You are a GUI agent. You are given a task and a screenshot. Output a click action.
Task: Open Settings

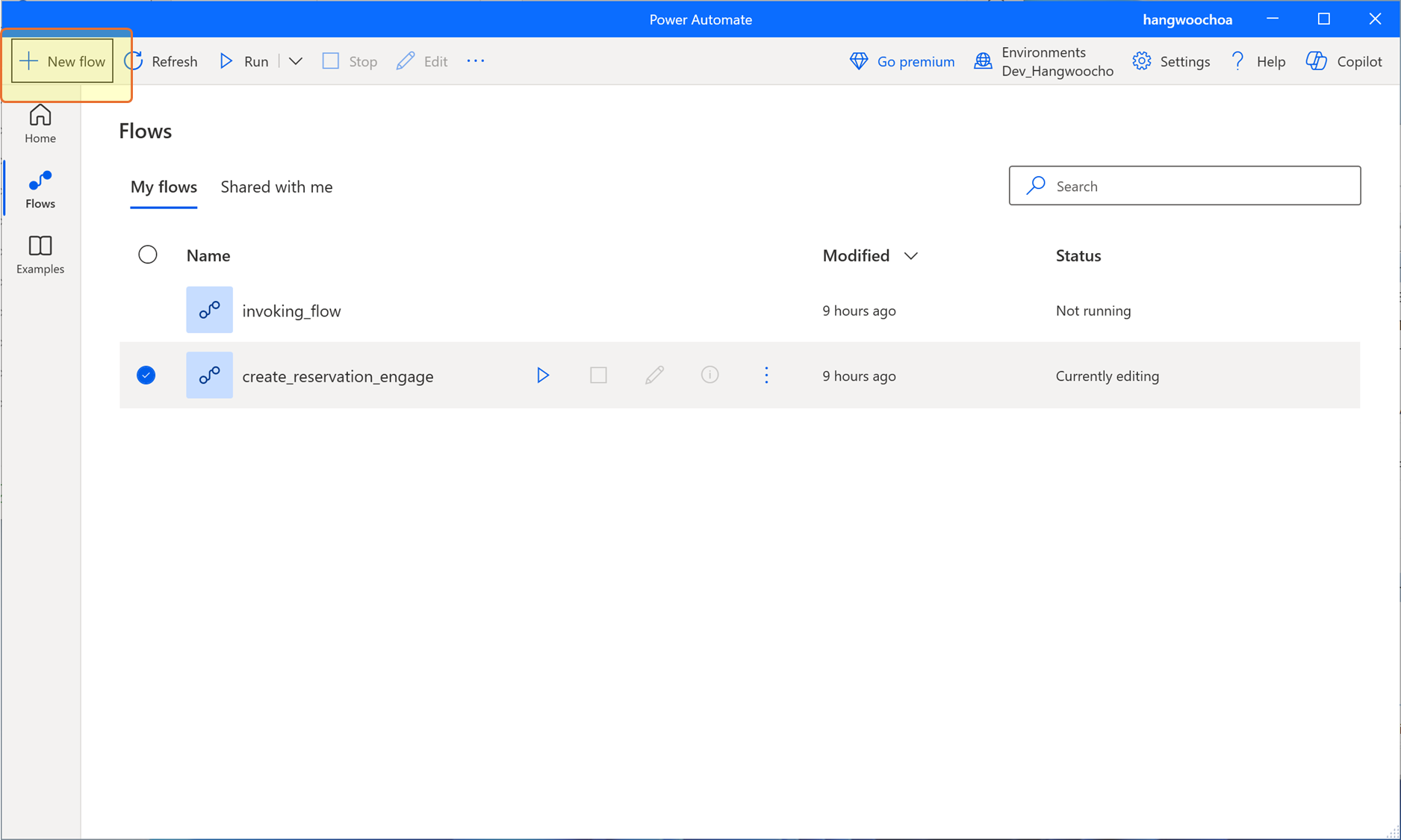tap(1171, 61)
